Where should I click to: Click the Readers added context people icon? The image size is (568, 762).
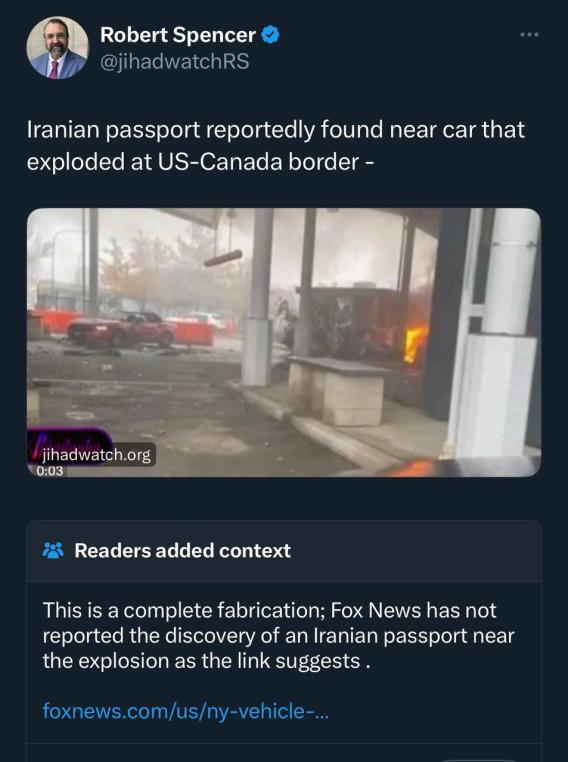point(53,550)
